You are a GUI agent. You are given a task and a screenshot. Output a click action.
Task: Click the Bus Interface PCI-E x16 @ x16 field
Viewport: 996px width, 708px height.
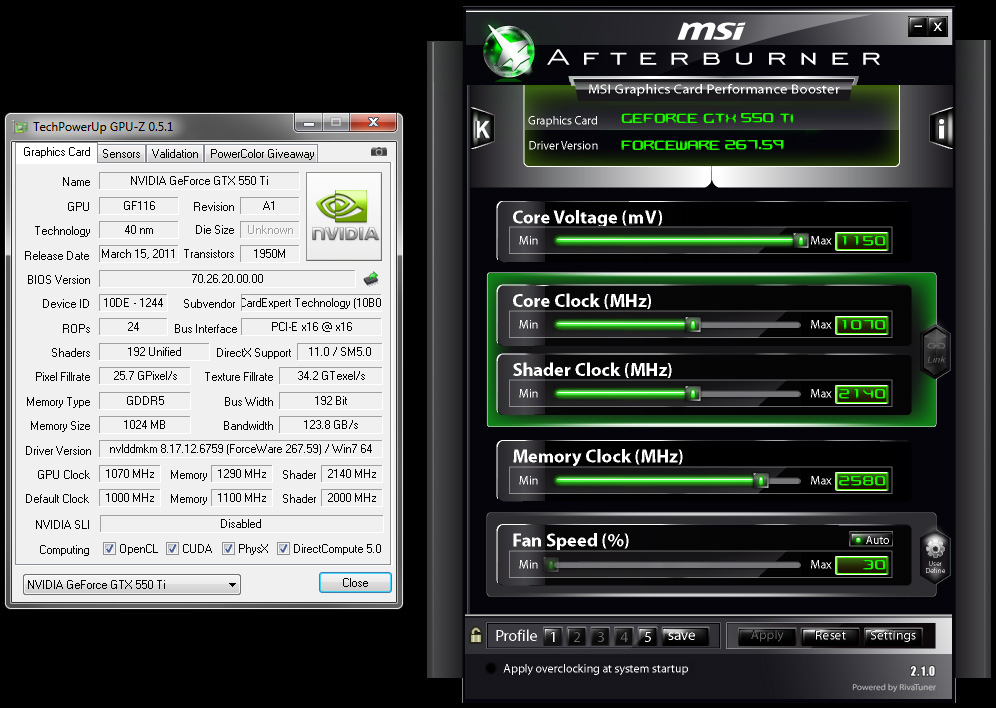[311, 327]
